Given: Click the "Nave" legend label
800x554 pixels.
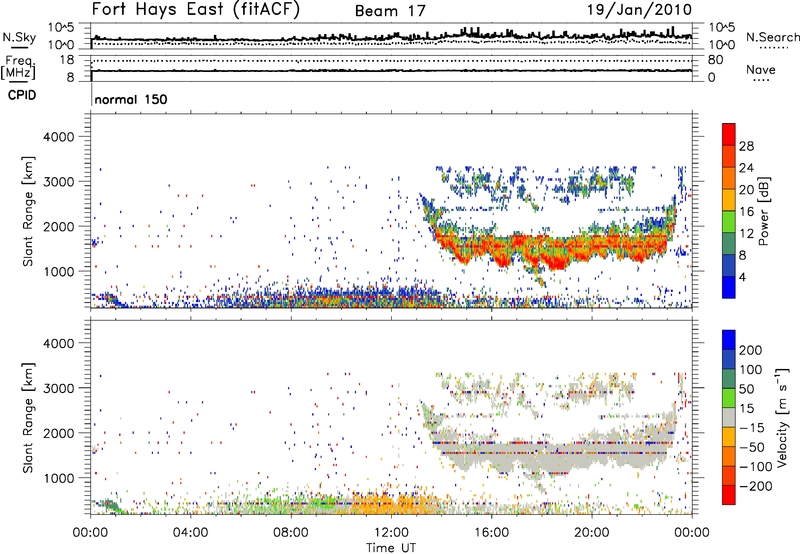Looking at the screenshot, I should tap(761, 70).
